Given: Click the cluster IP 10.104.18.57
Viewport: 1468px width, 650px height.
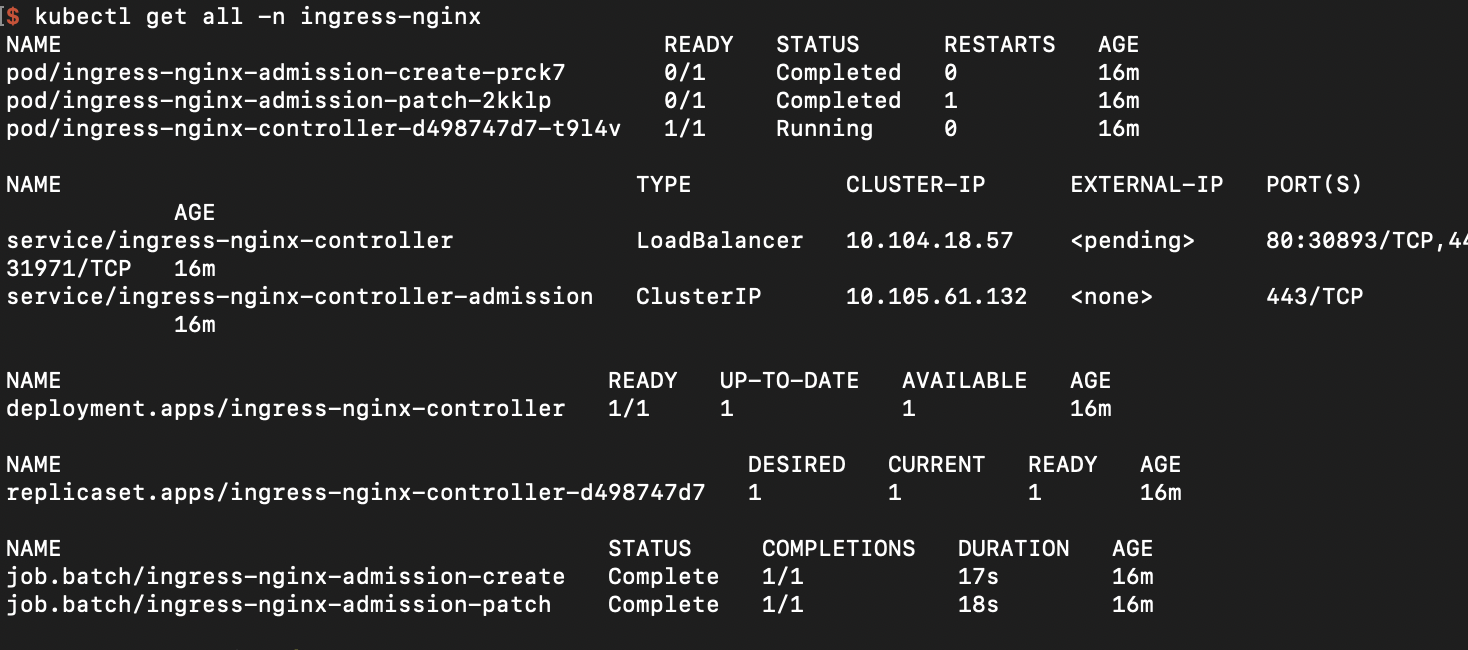Looking at the screenshot, I should click(929, 241).
